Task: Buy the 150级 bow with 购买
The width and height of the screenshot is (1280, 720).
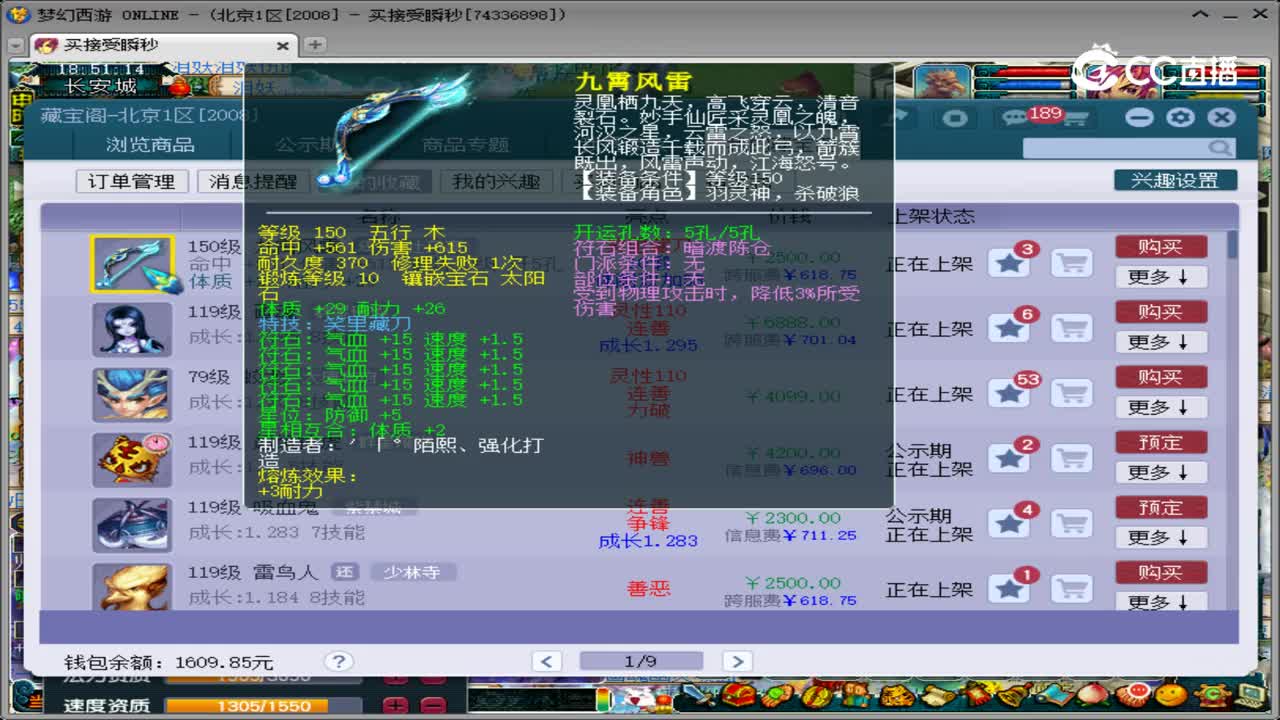Action: [1160, 247]
